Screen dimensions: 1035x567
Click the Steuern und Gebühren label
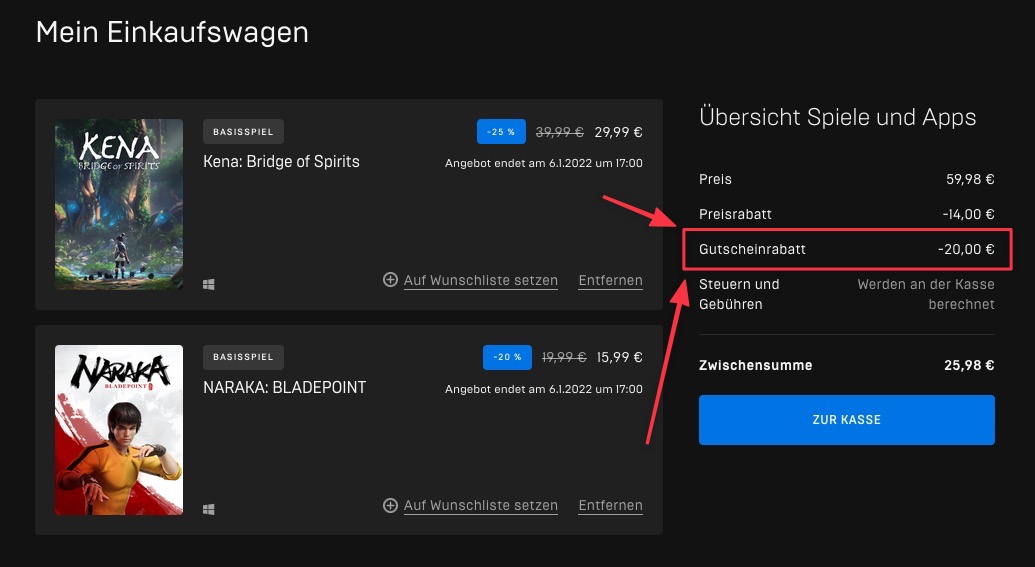click(739, 294)
